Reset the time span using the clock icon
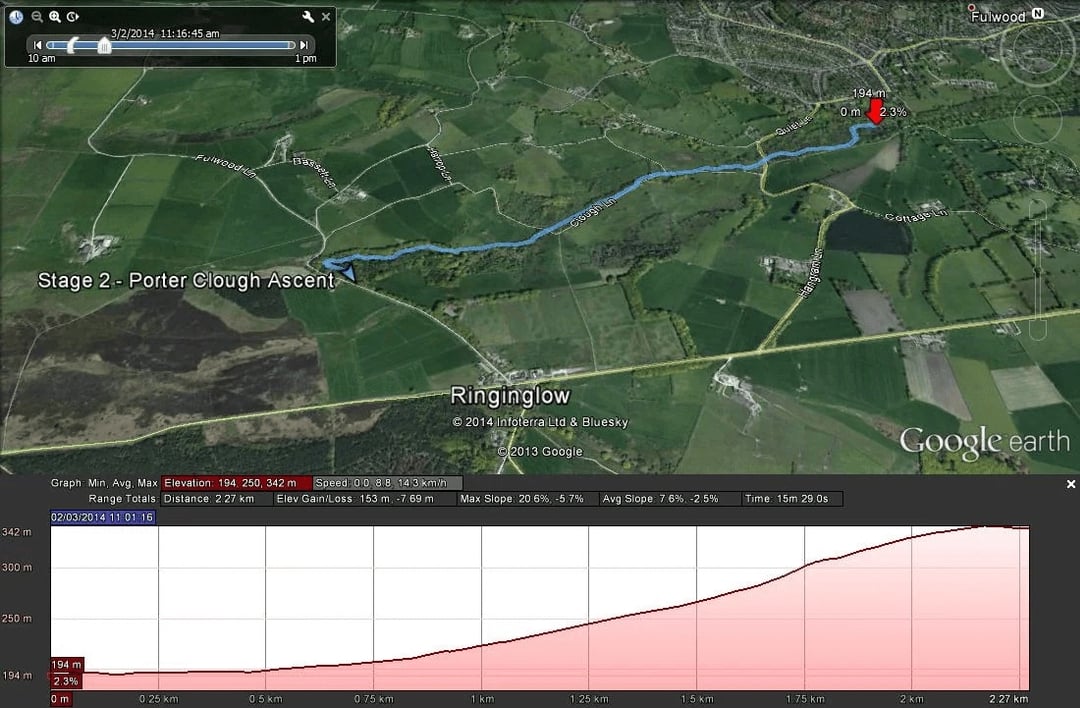This screenshot has width=1080, height=708. 16,16
